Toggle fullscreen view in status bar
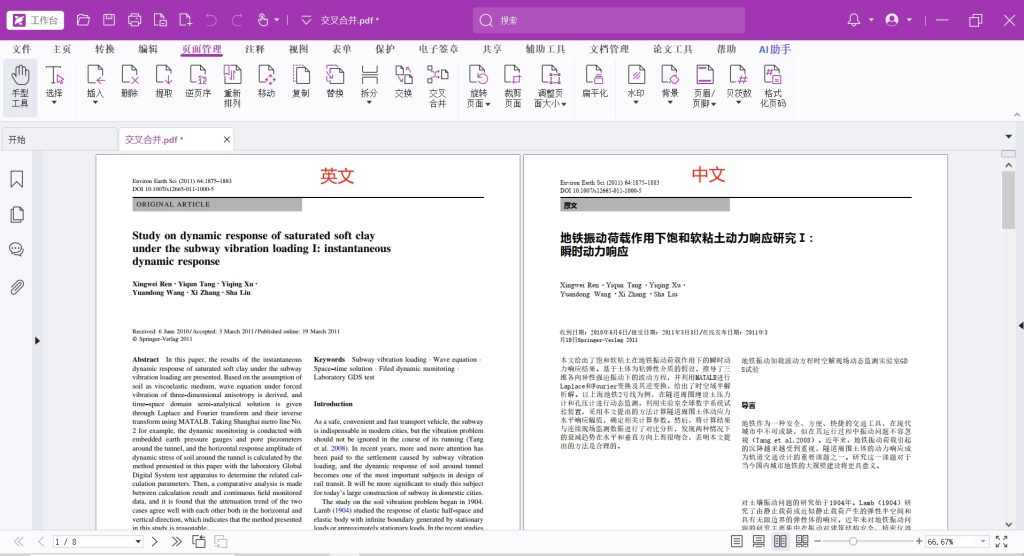 [1001, 541]
